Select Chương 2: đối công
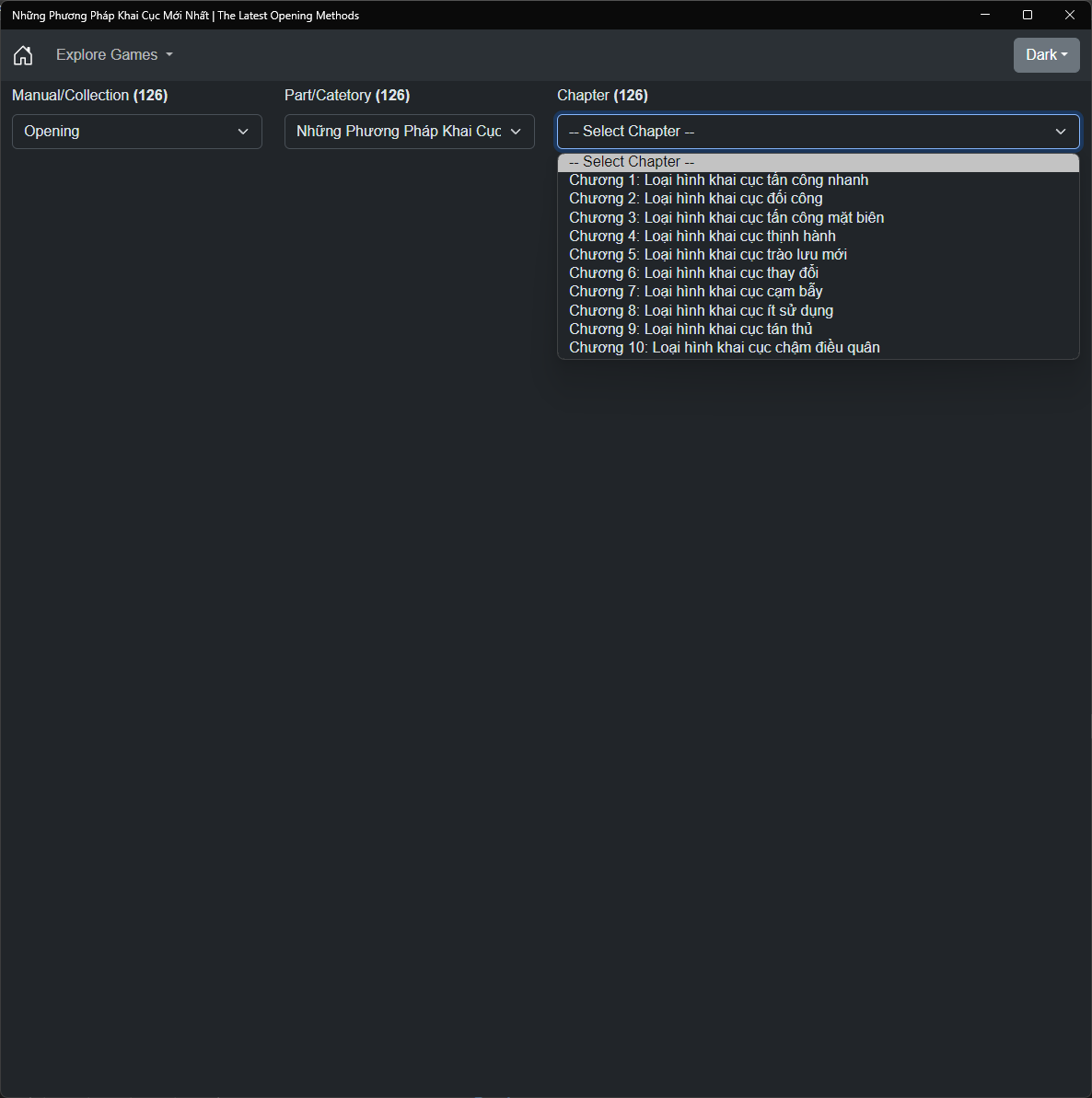 click(x=695, y=199)
